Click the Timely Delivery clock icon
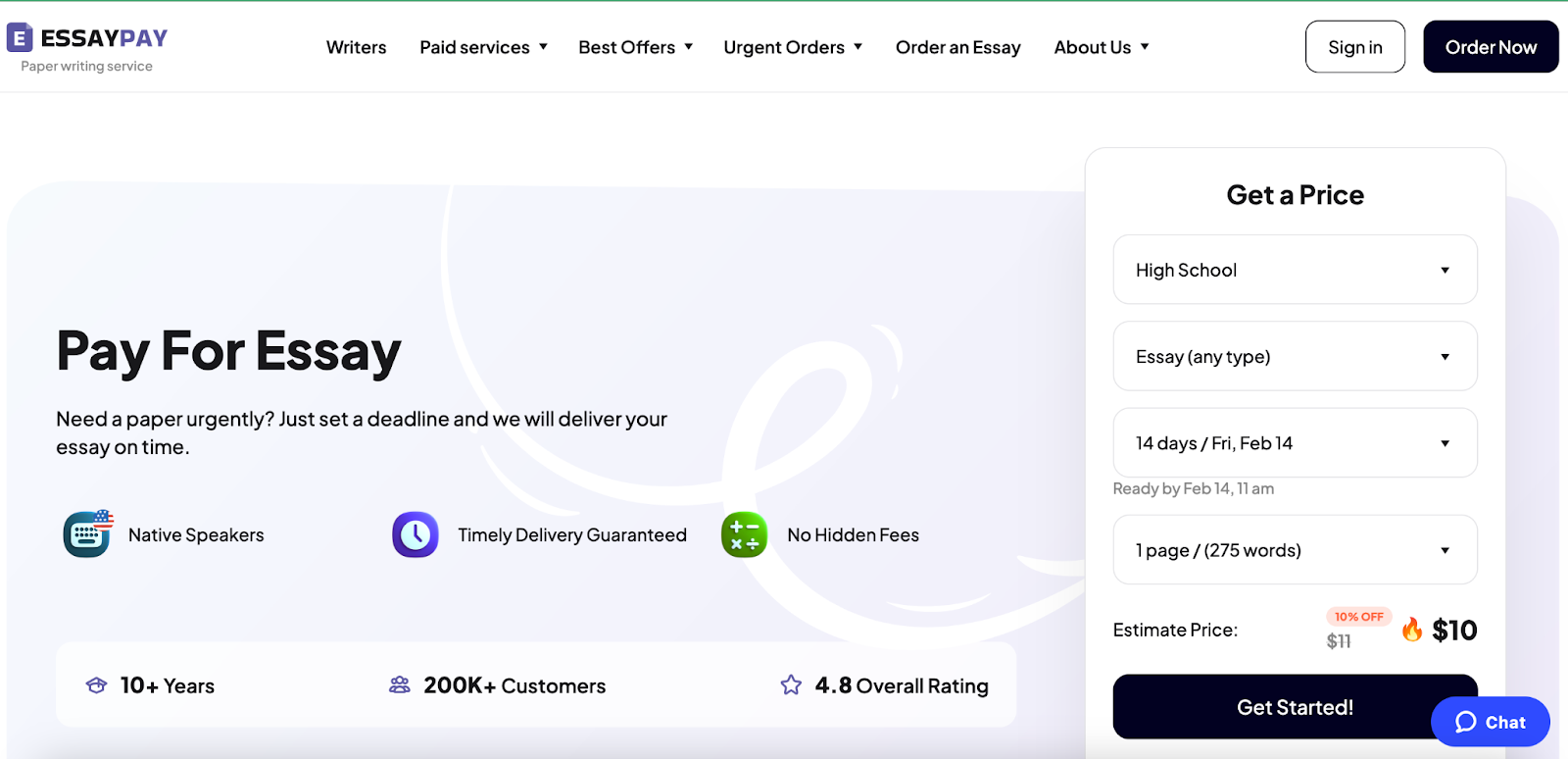 pyautogui.click(x=416, y=534)
